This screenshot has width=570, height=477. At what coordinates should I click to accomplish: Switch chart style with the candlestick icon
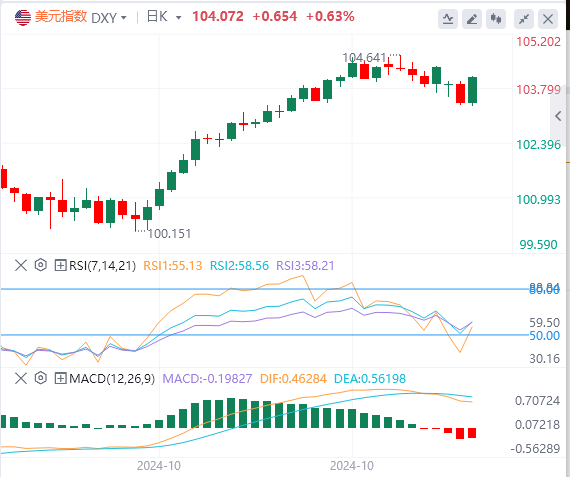pos(496,19)
